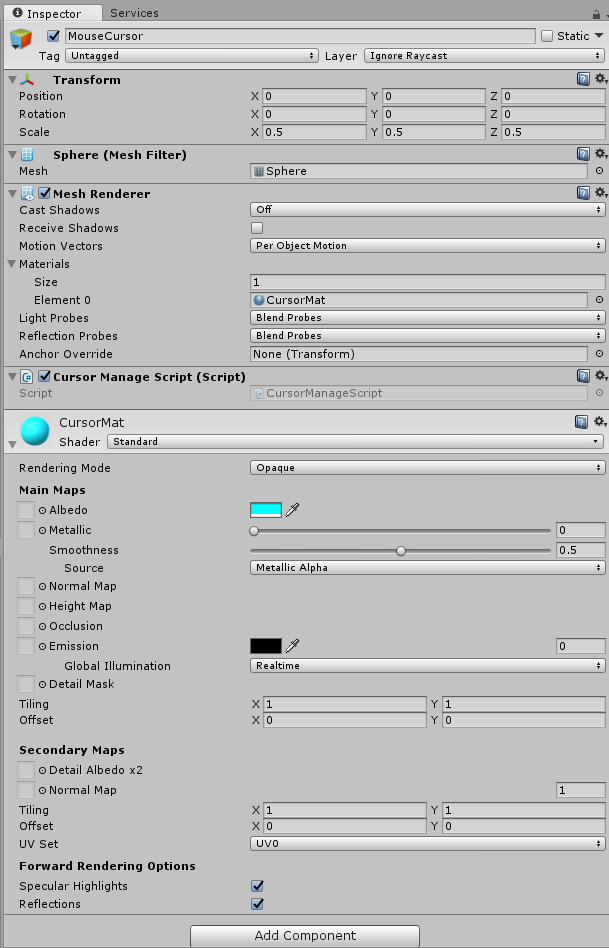Click the MouseCursor game object cube icon
This screenshot has width=609, height=948.
[x=21, y=40]
